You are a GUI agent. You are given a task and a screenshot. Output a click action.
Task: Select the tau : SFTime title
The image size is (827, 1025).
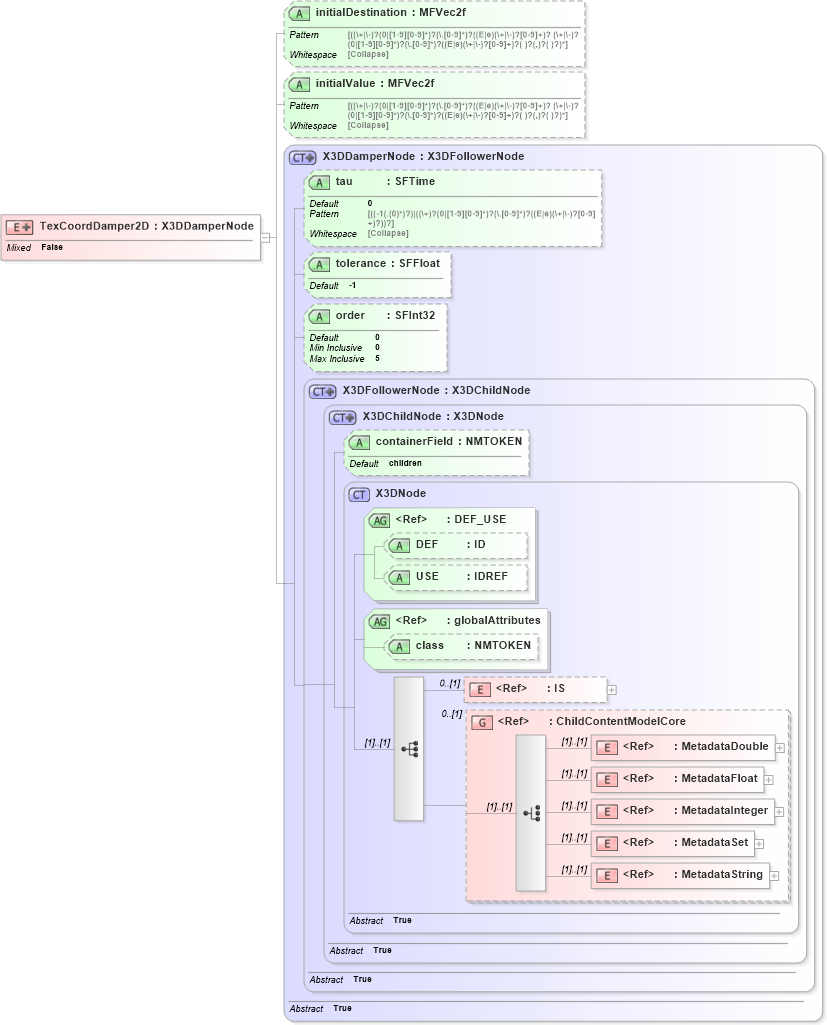tap(385, 182)
